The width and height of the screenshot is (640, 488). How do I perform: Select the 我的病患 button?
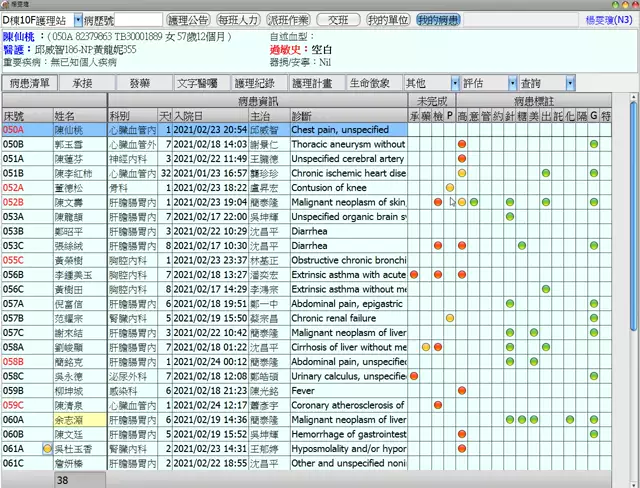[438, 20]
